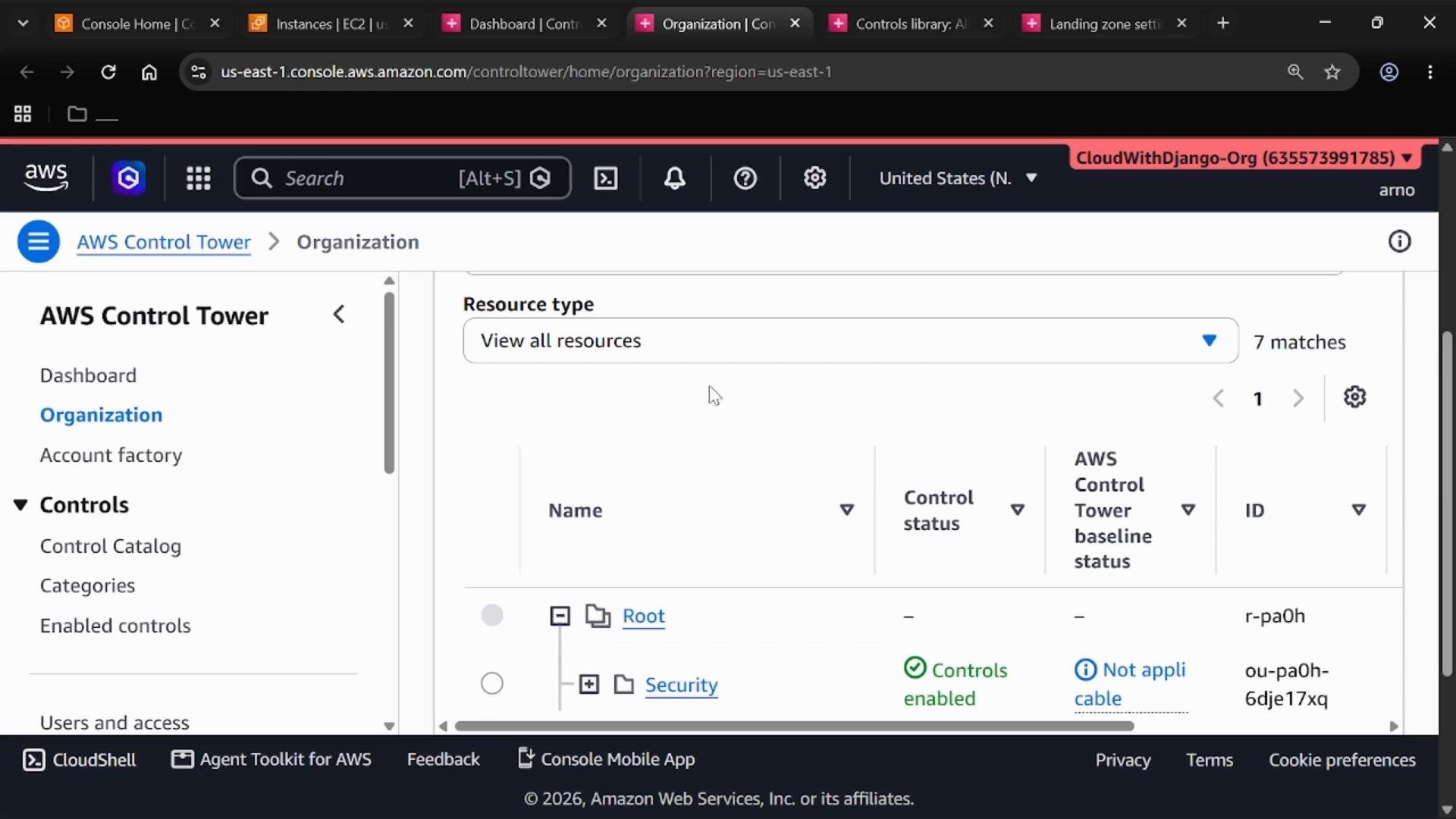Open Dashboard in the sidebar
Image resolution: width=1456 pixels, height=819 pixels.
point(88,375)
